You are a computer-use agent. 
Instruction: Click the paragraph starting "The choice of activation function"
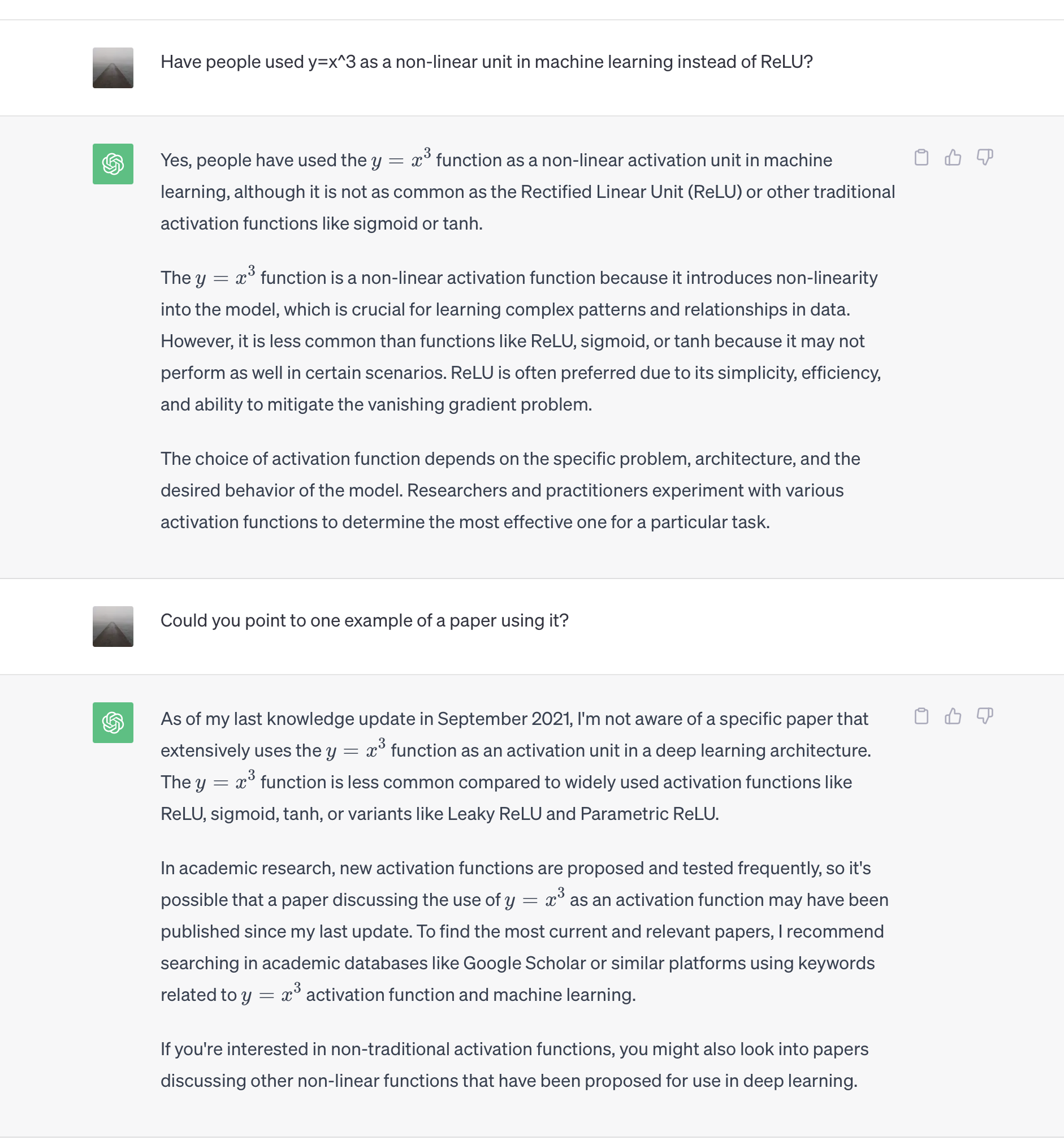[510, 490]
